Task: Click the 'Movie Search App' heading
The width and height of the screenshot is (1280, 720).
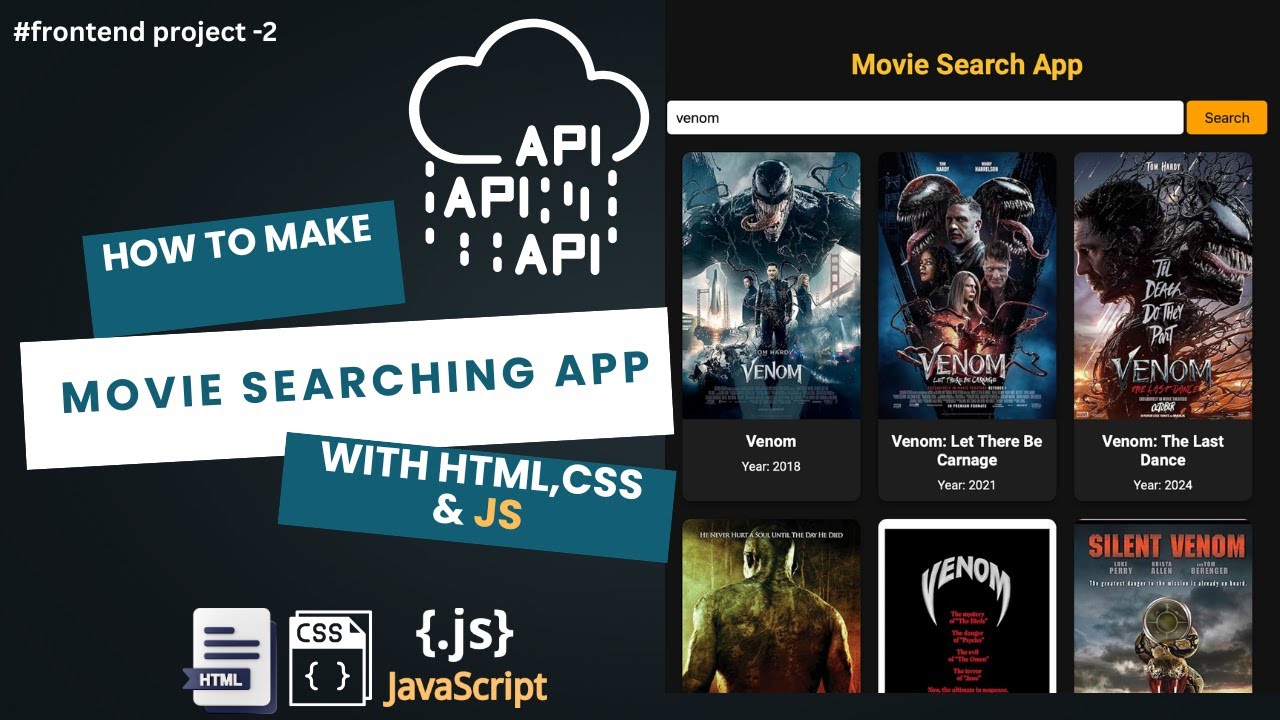Action: coord(967,65)
